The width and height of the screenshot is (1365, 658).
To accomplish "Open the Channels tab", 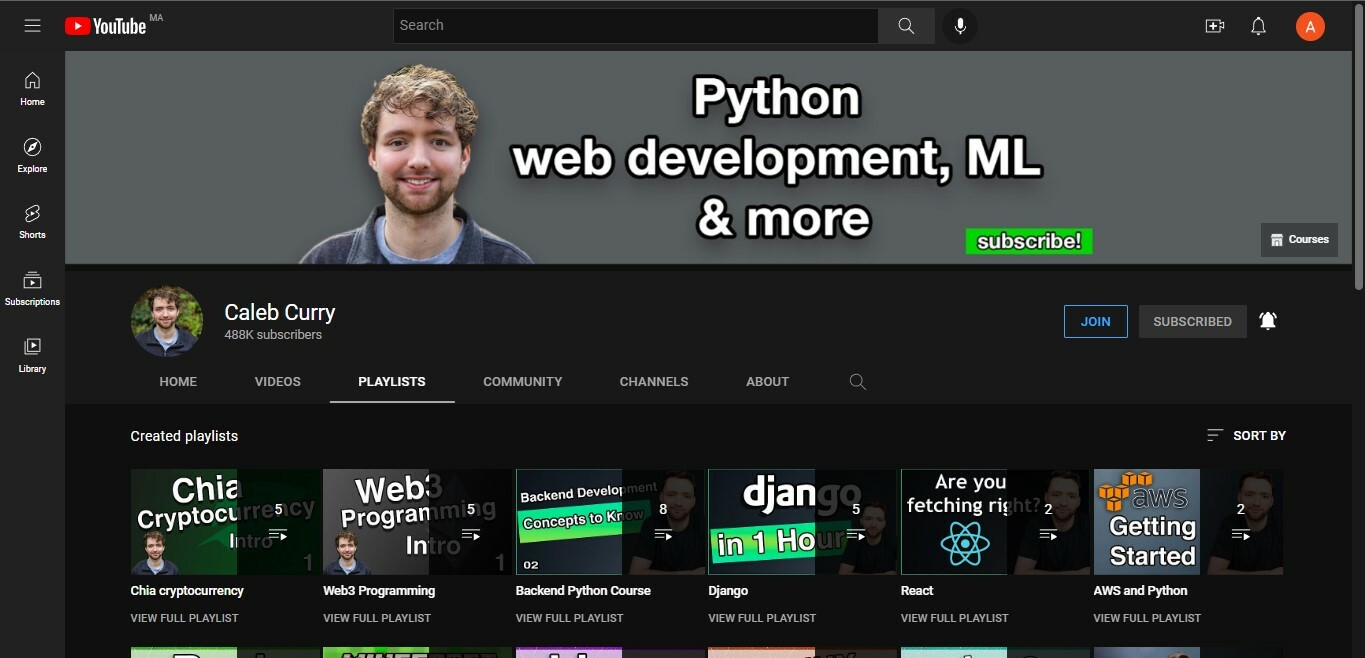I will (x=654, y=381).
